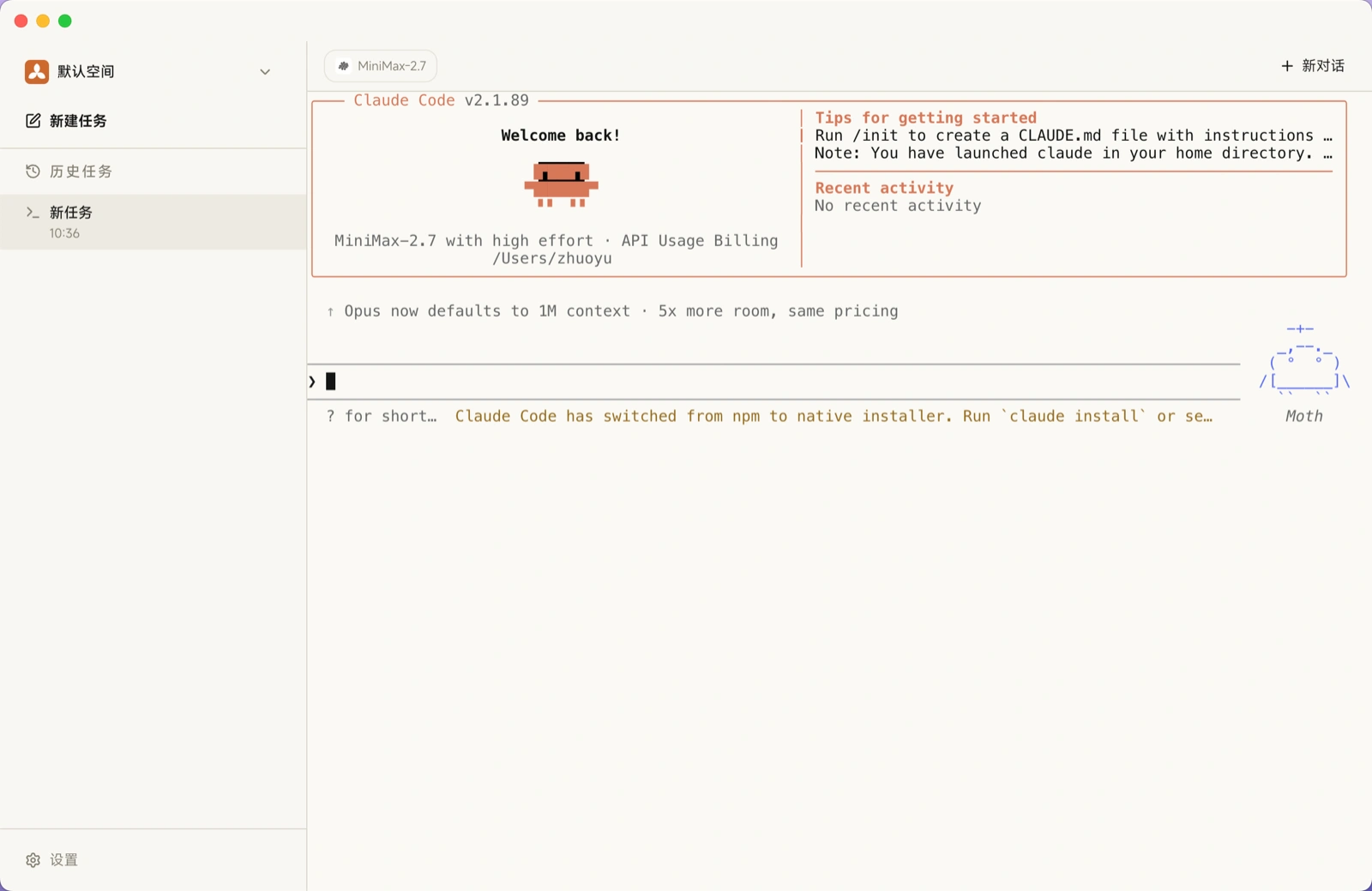This screenshot has width=1372, height=891.
Task: Click the Moth ASCII art companion
Action: tap(1303, 362)
